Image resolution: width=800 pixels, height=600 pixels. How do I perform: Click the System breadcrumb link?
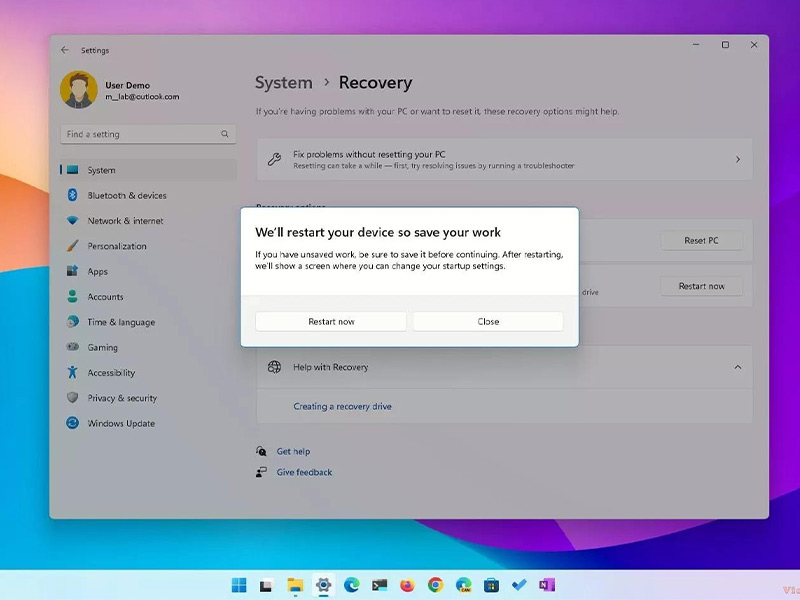point(284,83)
